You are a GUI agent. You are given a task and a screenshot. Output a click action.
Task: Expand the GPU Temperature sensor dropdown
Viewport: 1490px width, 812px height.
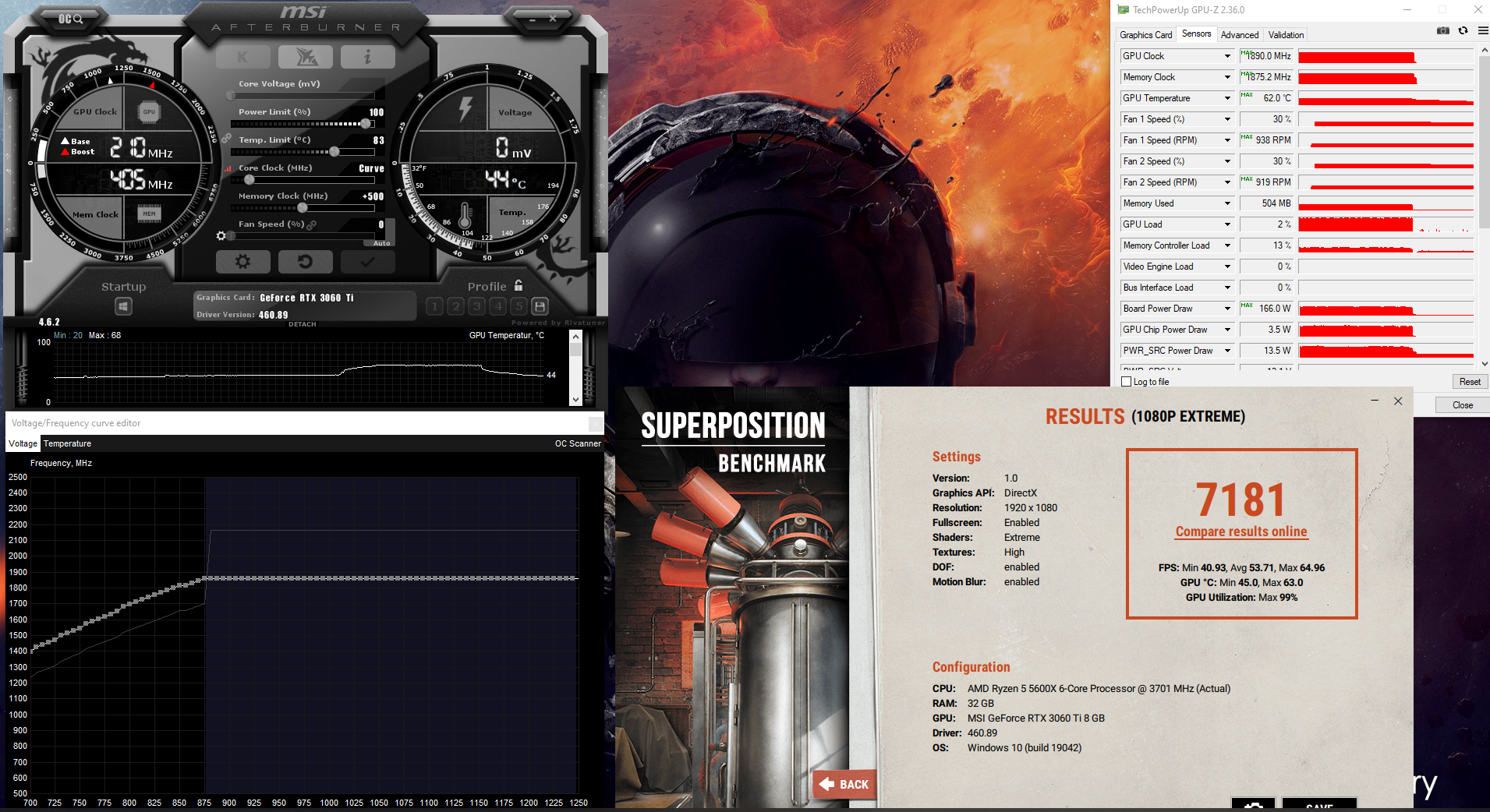1227,98
